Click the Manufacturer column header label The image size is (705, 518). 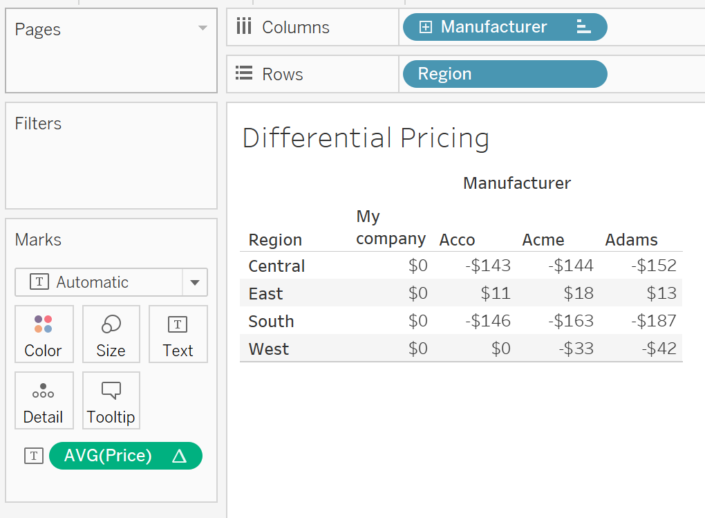tap(517, 183)
